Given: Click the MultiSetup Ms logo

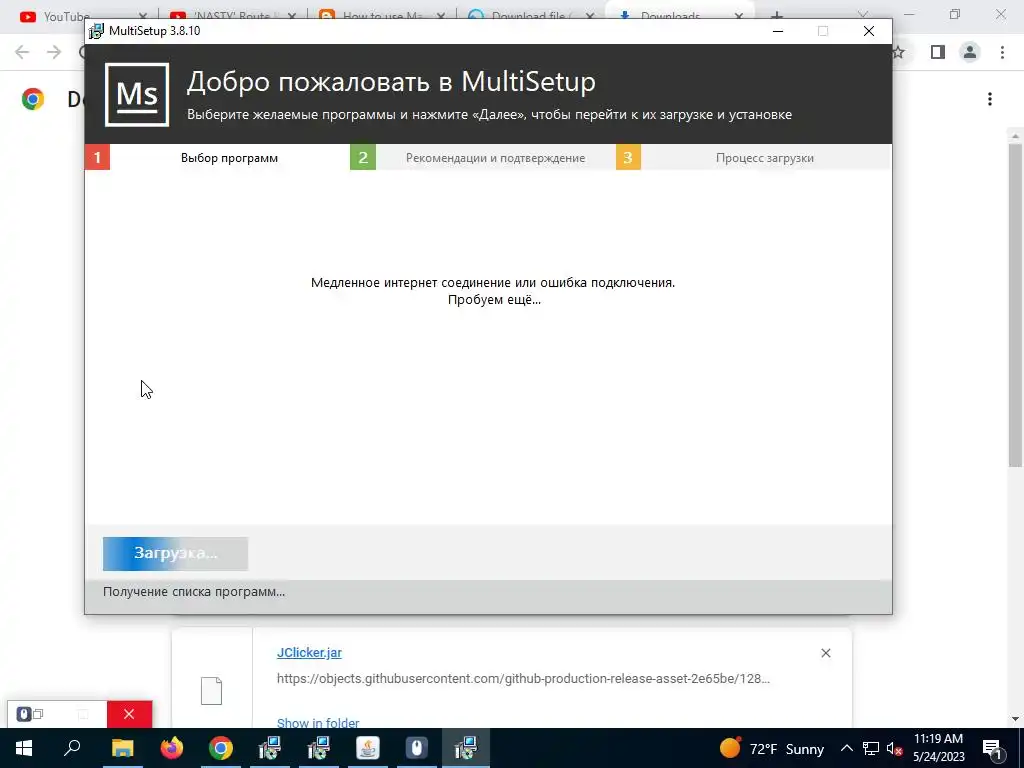Looking at the screenshot, I should pos(137,95).
